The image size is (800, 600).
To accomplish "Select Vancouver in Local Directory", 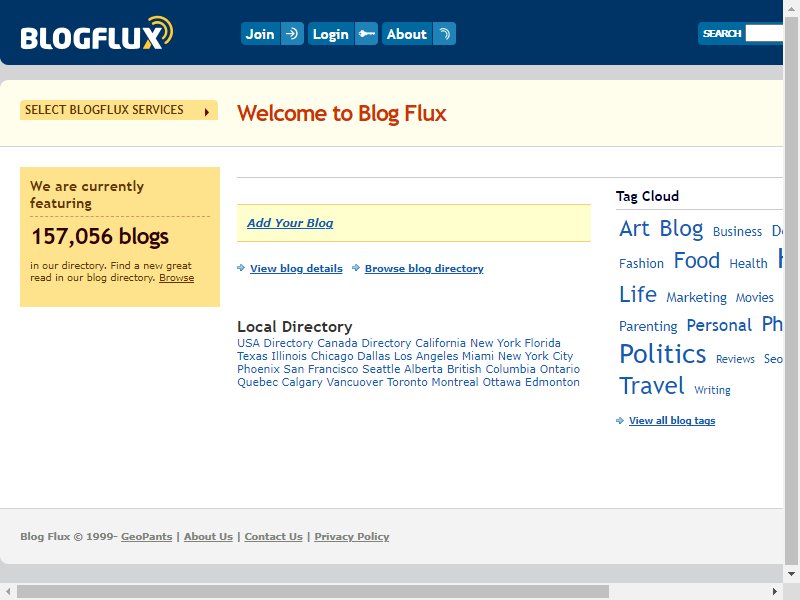I will [355, 382].
